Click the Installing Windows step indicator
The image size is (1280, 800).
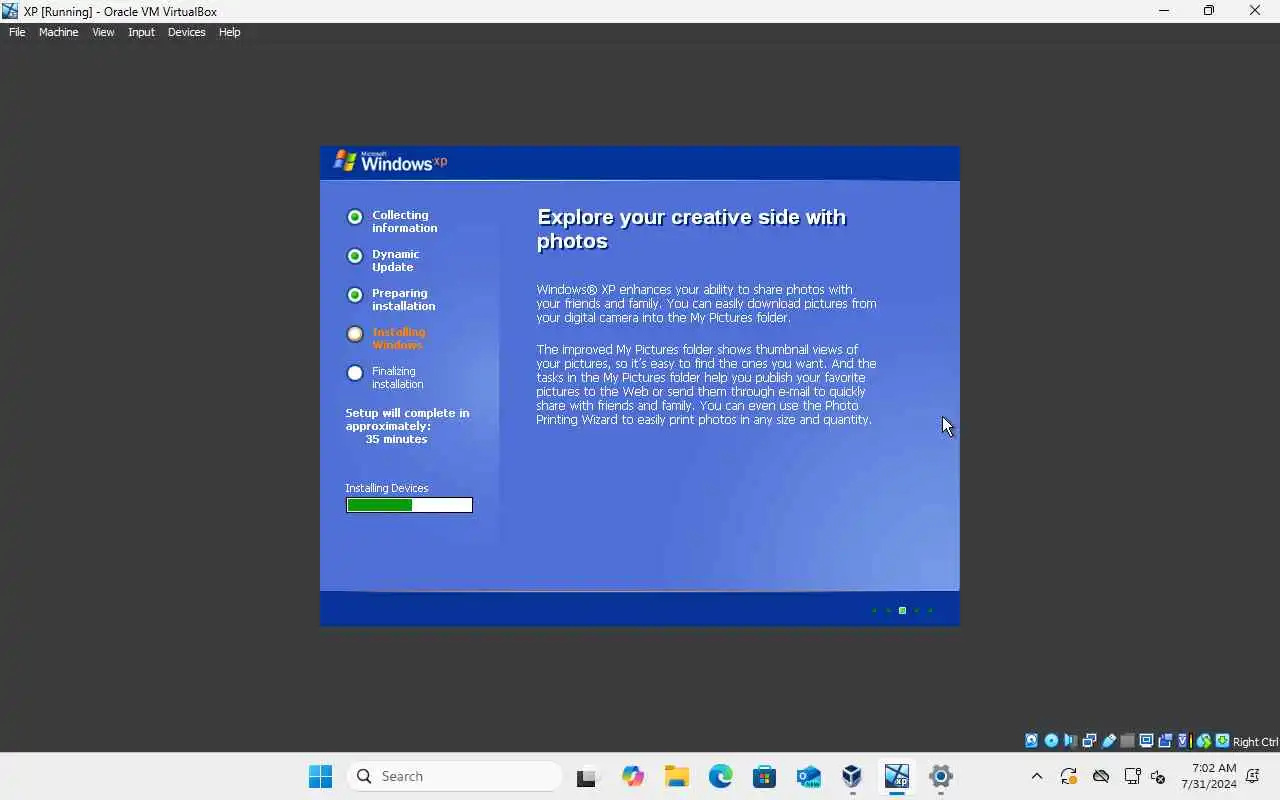pos(355,334)
